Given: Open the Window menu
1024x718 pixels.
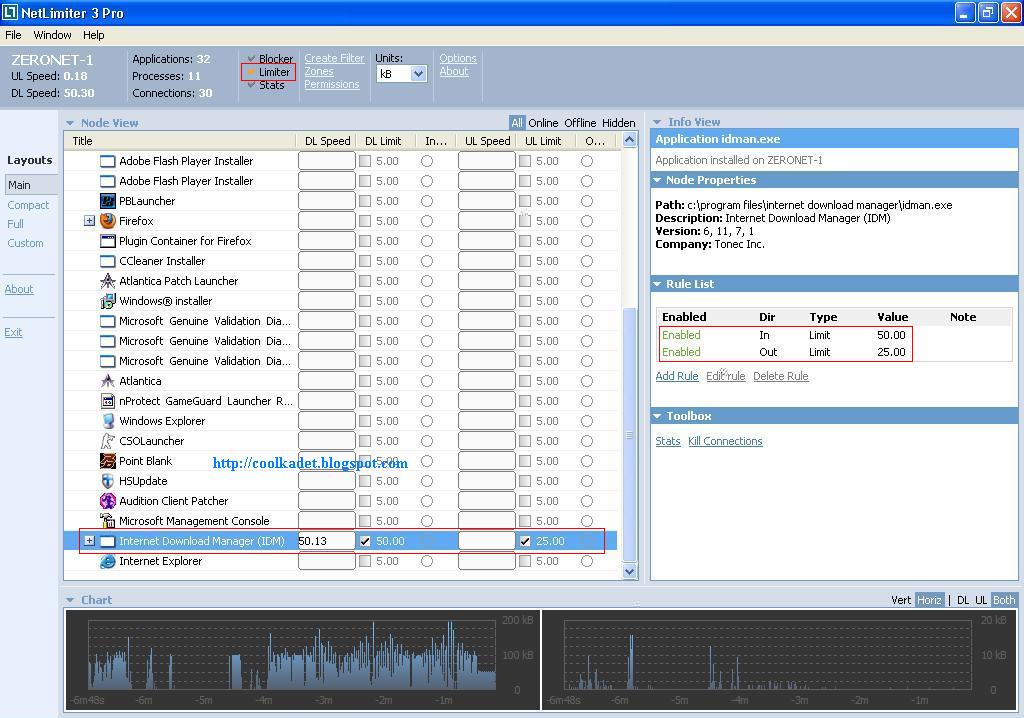Looking at the screenshot, I should click(x=52, y=35).
